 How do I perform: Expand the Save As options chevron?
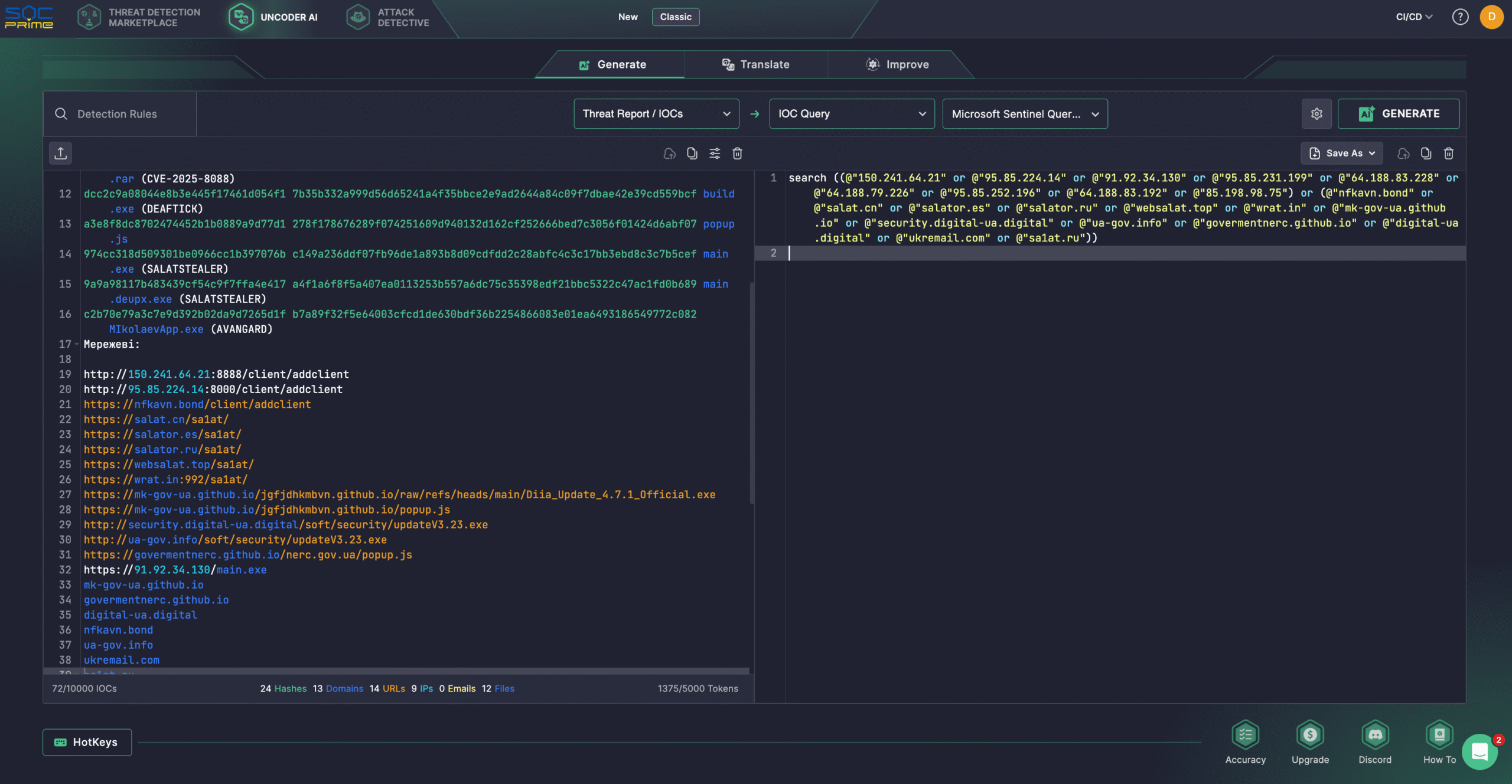(1371, 153)
